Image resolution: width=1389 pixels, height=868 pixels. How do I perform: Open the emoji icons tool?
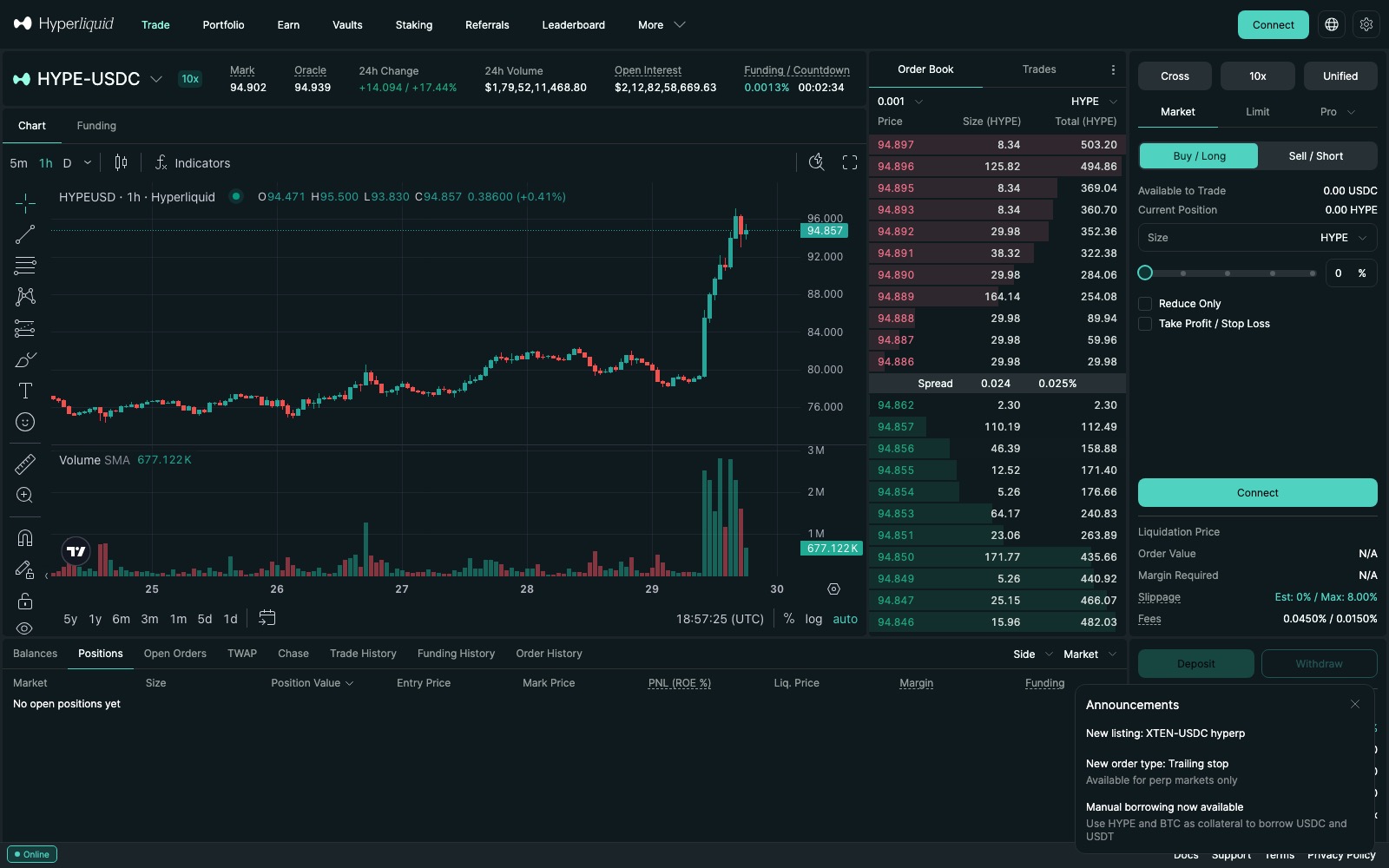(25, 422)
